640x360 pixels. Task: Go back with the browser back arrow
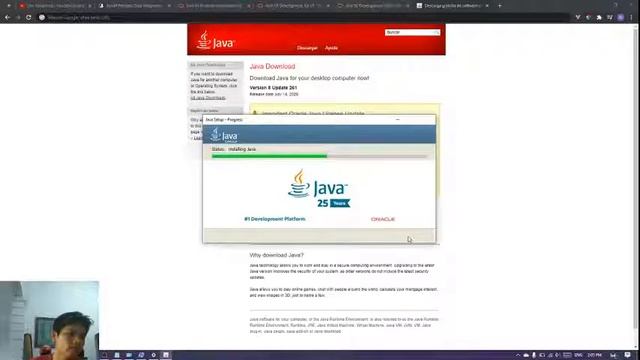(8, 18)
